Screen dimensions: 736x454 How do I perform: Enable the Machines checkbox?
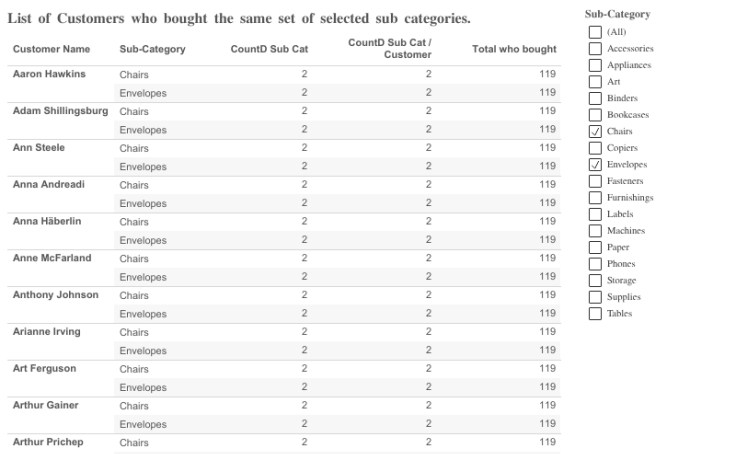595,231
